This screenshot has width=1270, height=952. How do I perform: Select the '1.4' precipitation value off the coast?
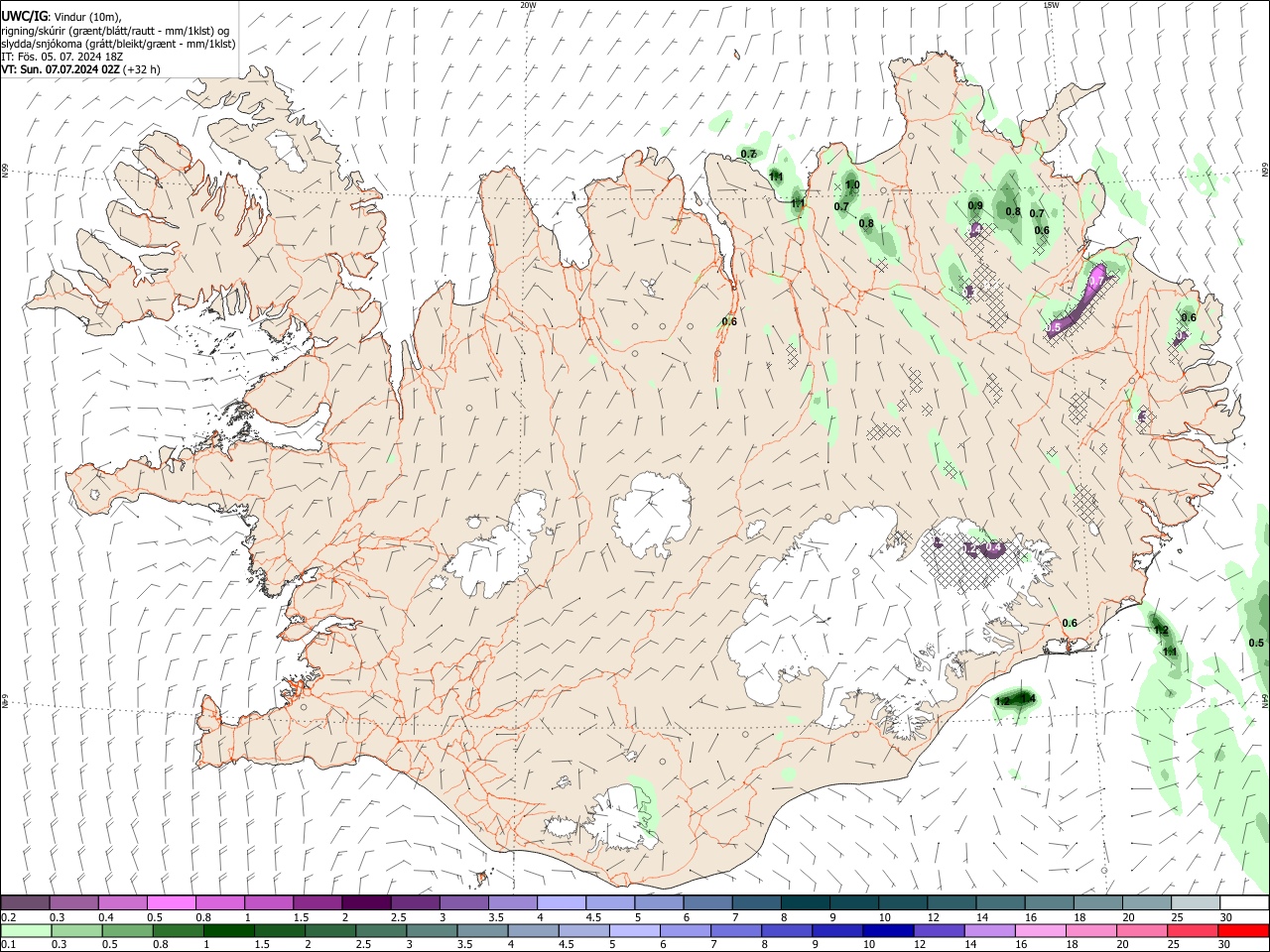pos(1028,698)
